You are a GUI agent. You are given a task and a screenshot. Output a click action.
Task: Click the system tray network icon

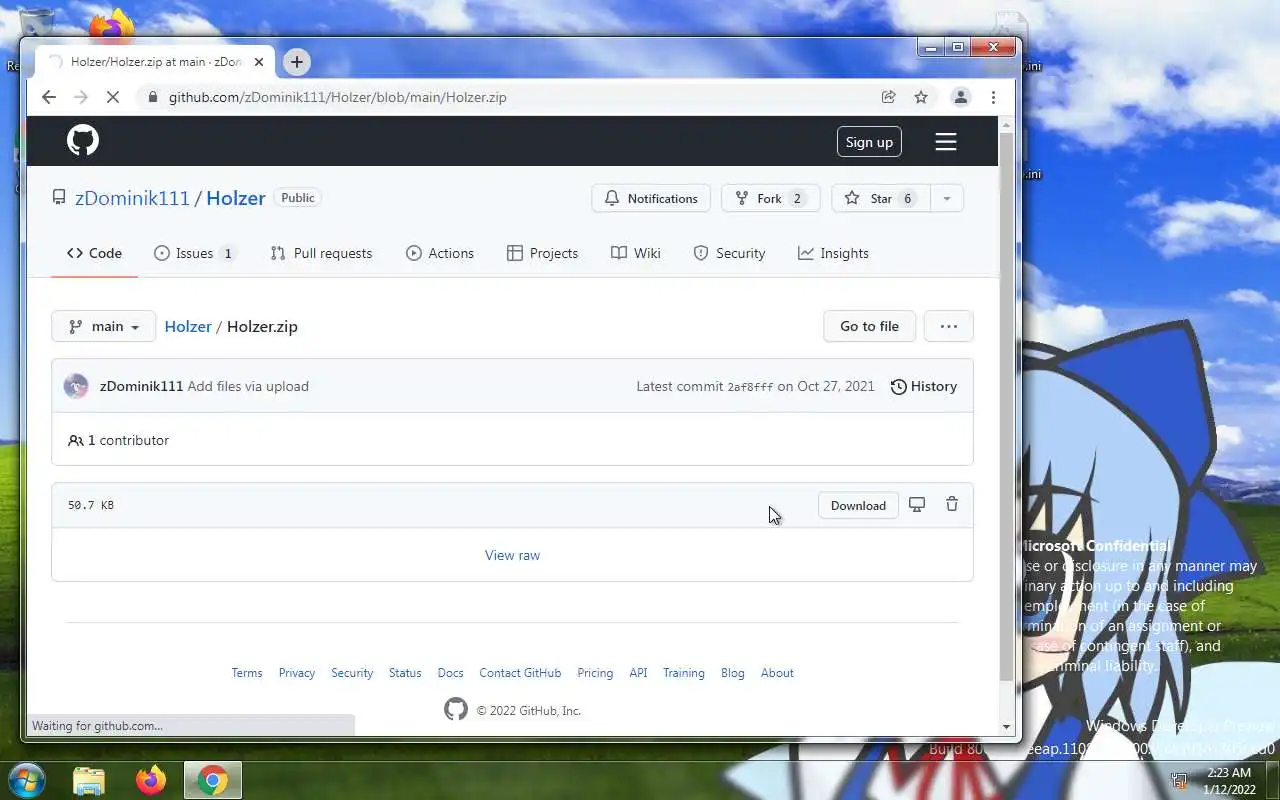[1179, 780]
